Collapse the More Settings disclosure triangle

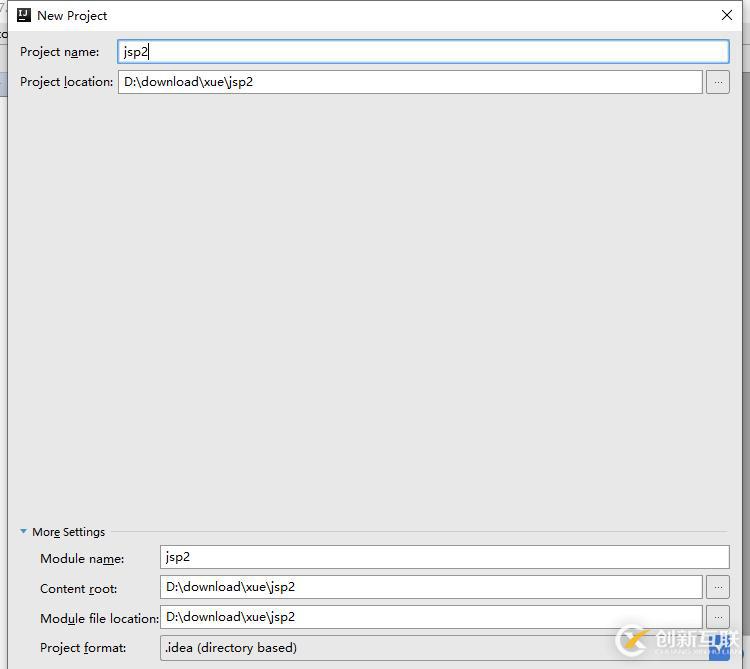[x=23, y=531]
